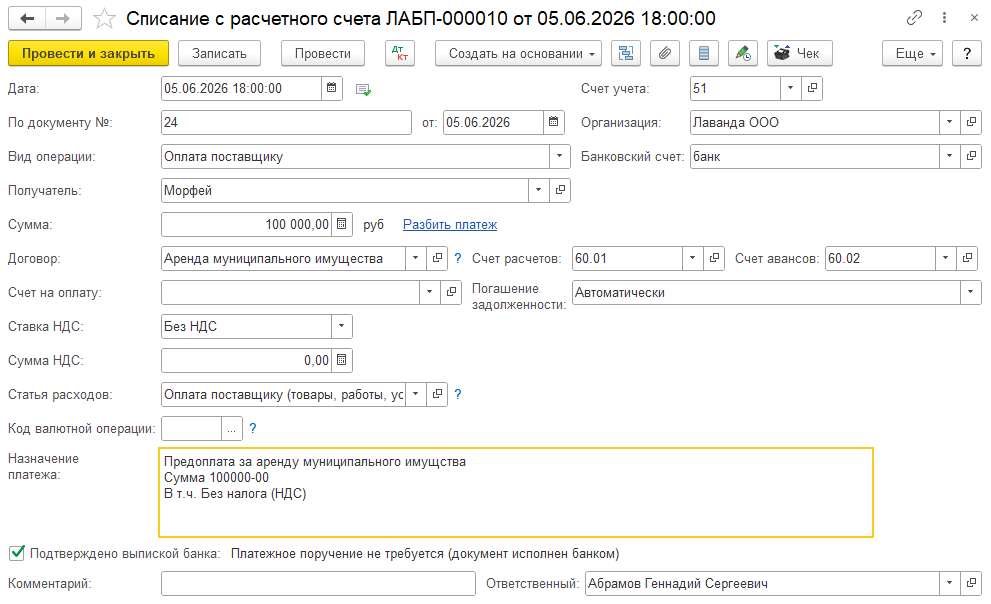Viewport: 991px width, 604px height.
Task: Show Дт/Кт postings of the document
Action: click(x=399, y=54)
